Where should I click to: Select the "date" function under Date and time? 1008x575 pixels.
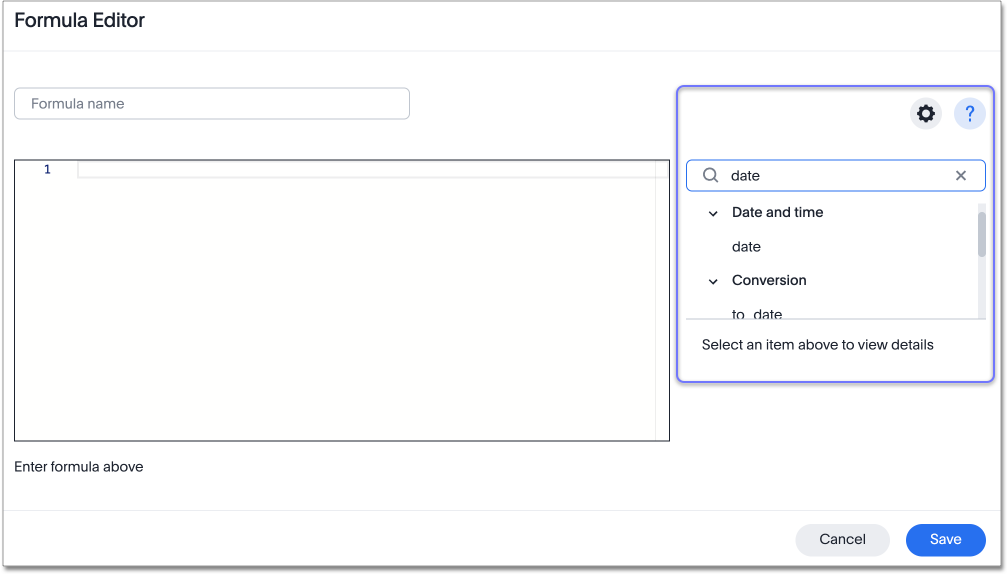coord(746,247)
